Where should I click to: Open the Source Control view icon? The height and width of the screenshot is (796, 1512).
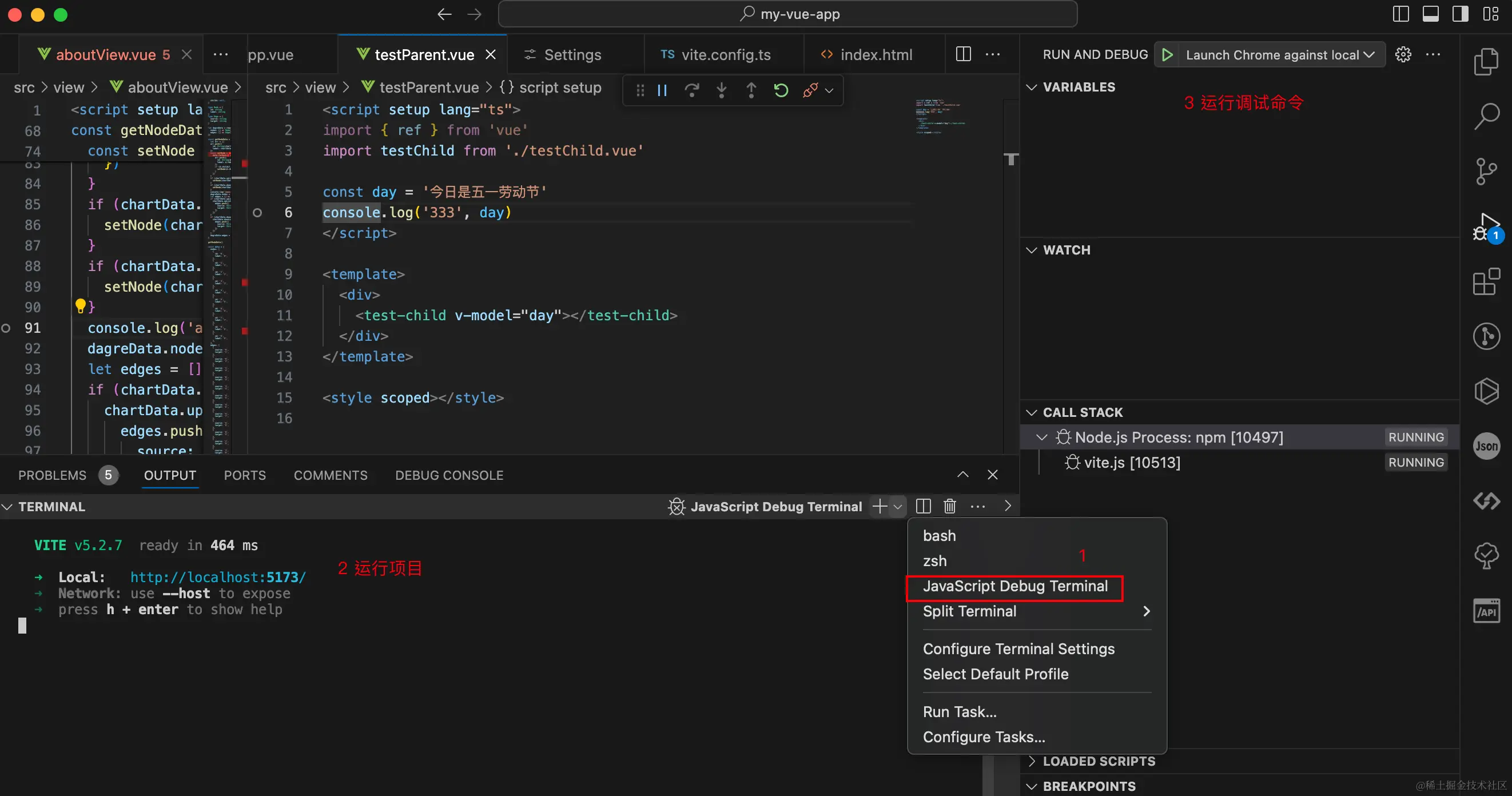1486,171
